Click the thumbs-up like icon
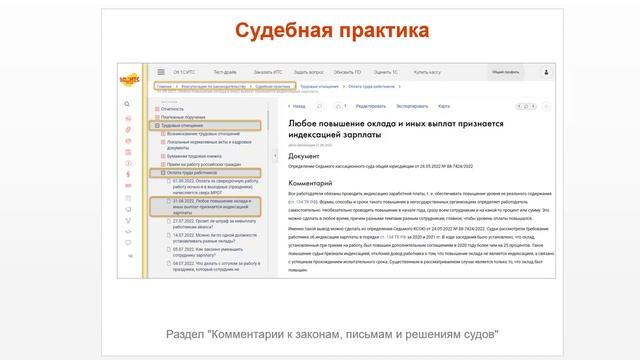 (338, 106)
